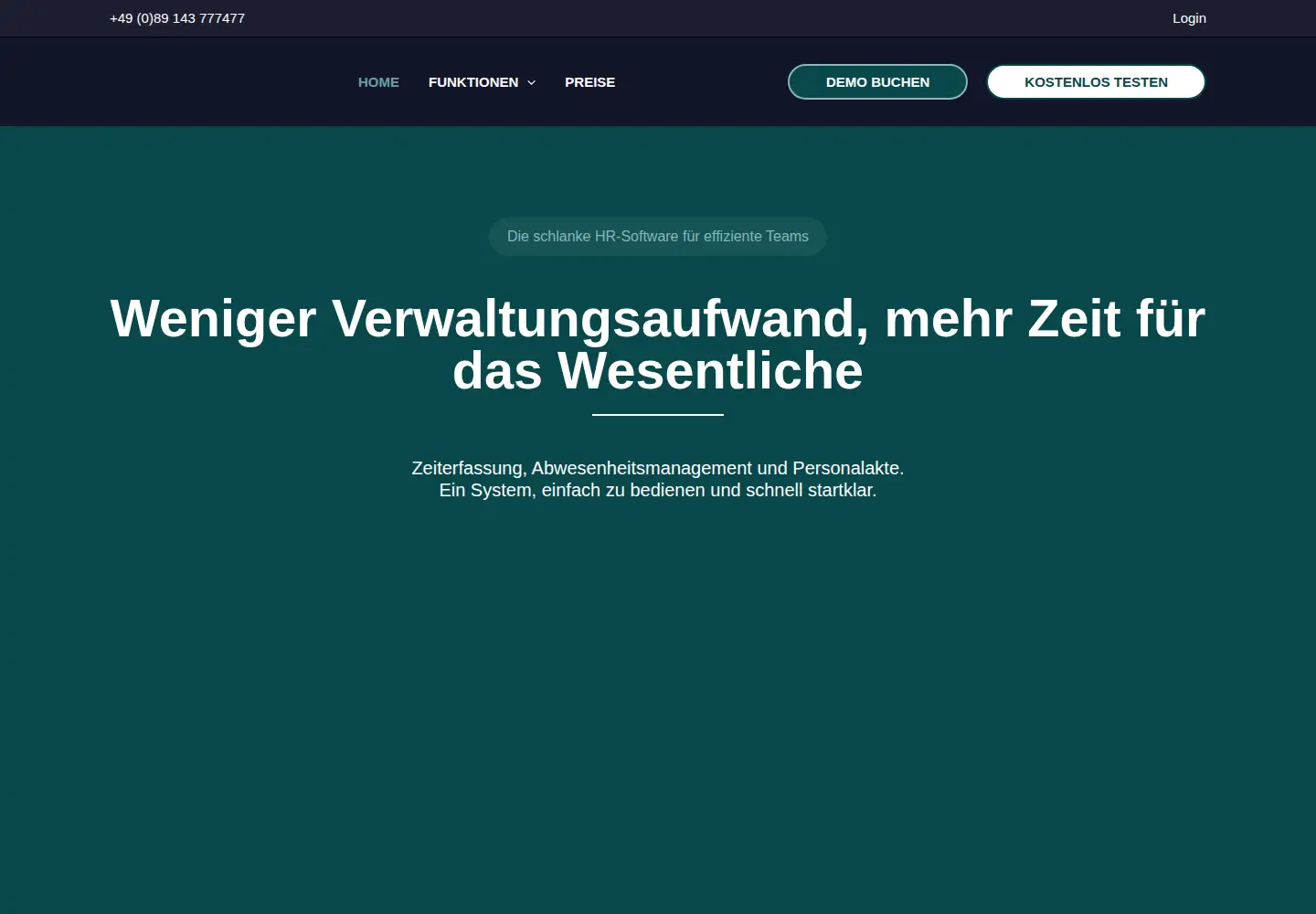Screen dimensions: 1316x914
Task: Go to the HOME menu item
Action: 378,82
